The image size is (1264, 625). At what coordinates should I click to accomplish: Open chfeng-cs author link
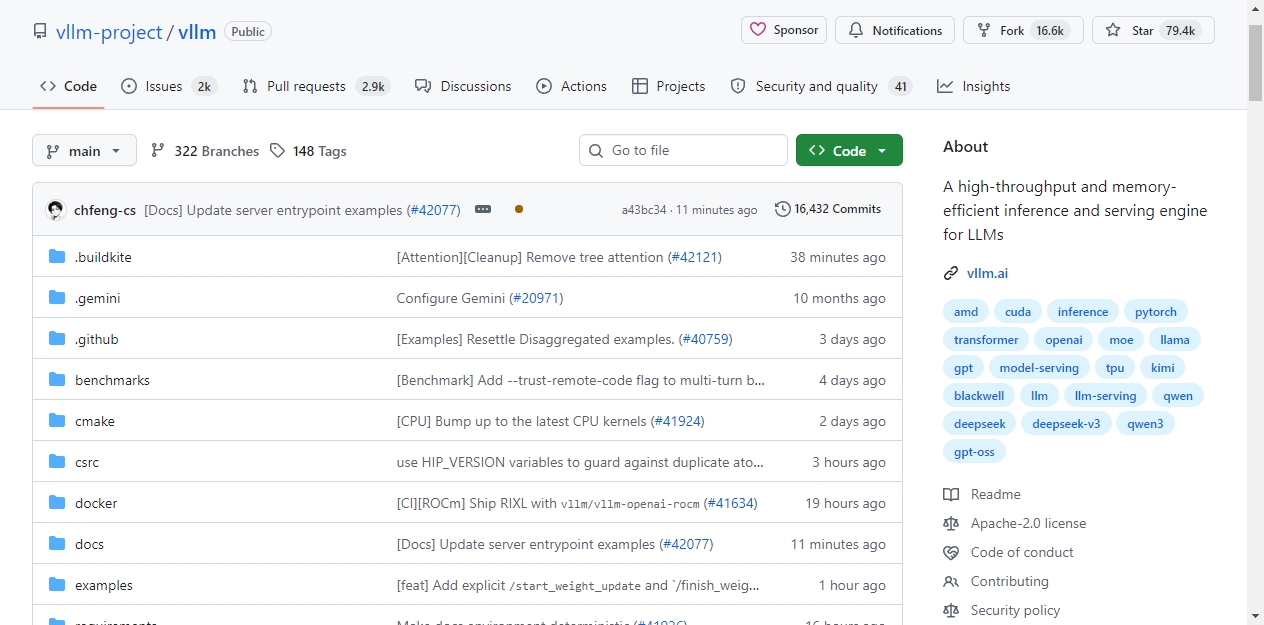(x=105, y=210)
